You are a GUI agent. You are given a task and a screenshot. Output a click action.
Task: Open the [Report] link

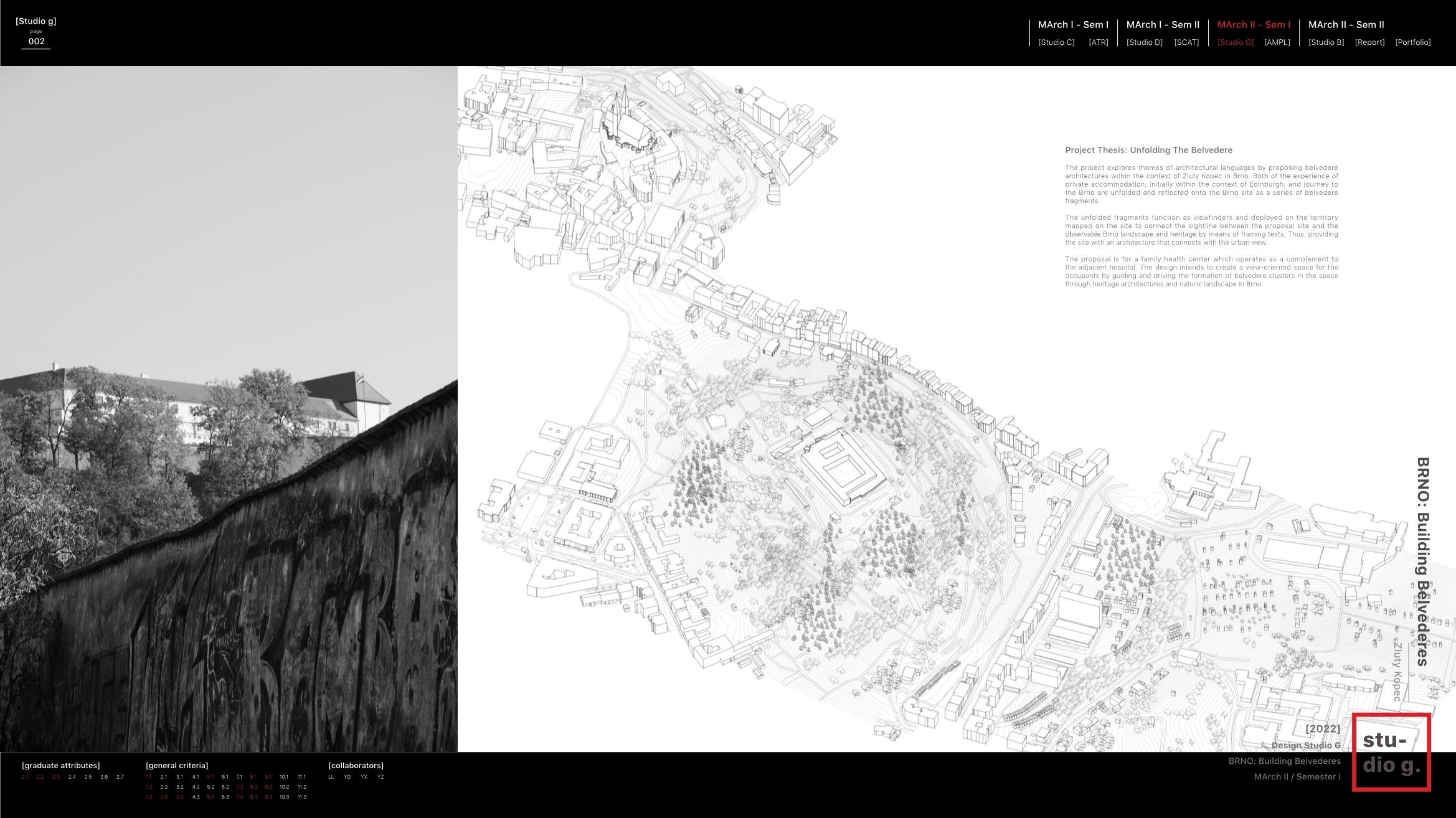point(1369,42)
